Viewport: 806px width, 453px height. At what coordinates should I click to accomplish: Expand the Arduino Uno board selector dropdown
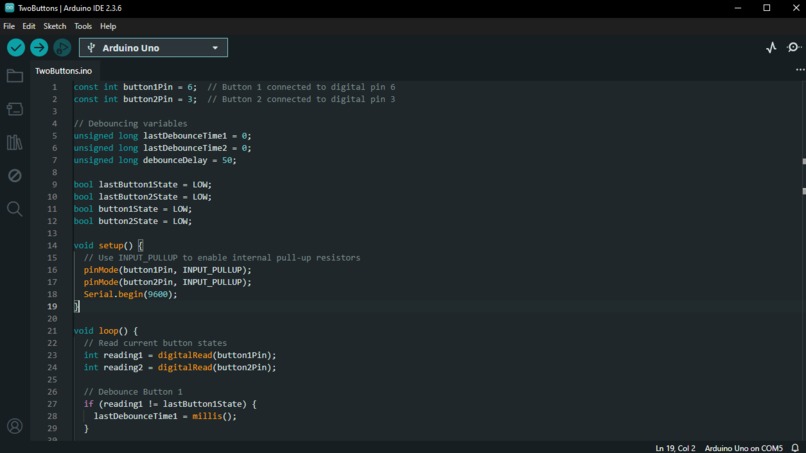coord(153,48)
